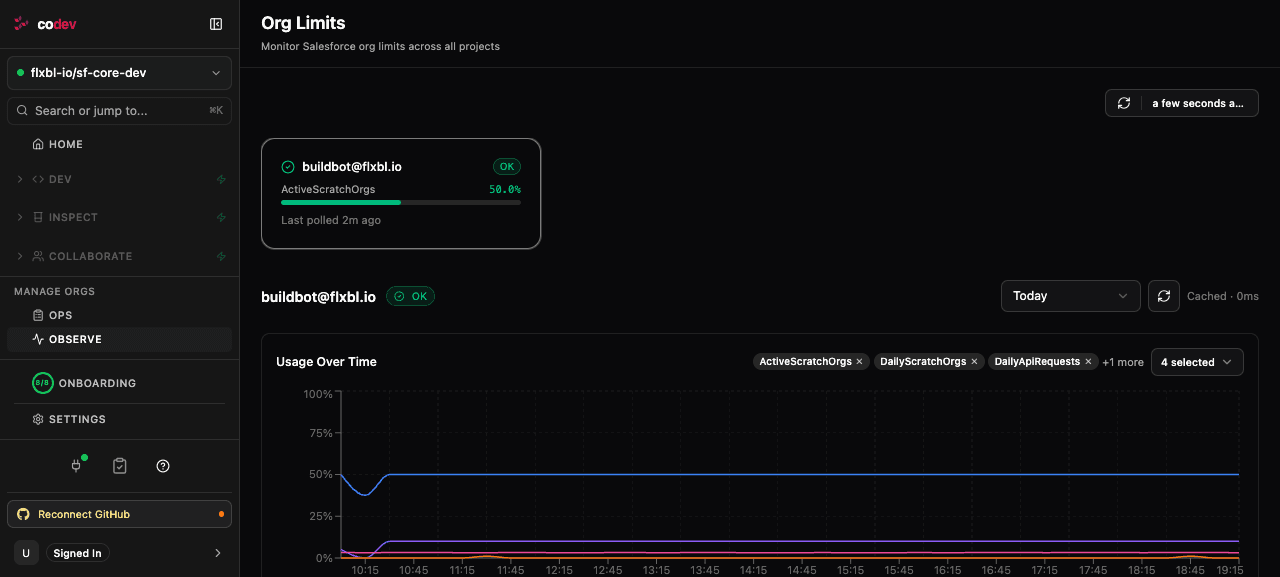Focus the Search or jump to field
The image size is (1280, 577).
pyautogui.click(x=119, y=111)
